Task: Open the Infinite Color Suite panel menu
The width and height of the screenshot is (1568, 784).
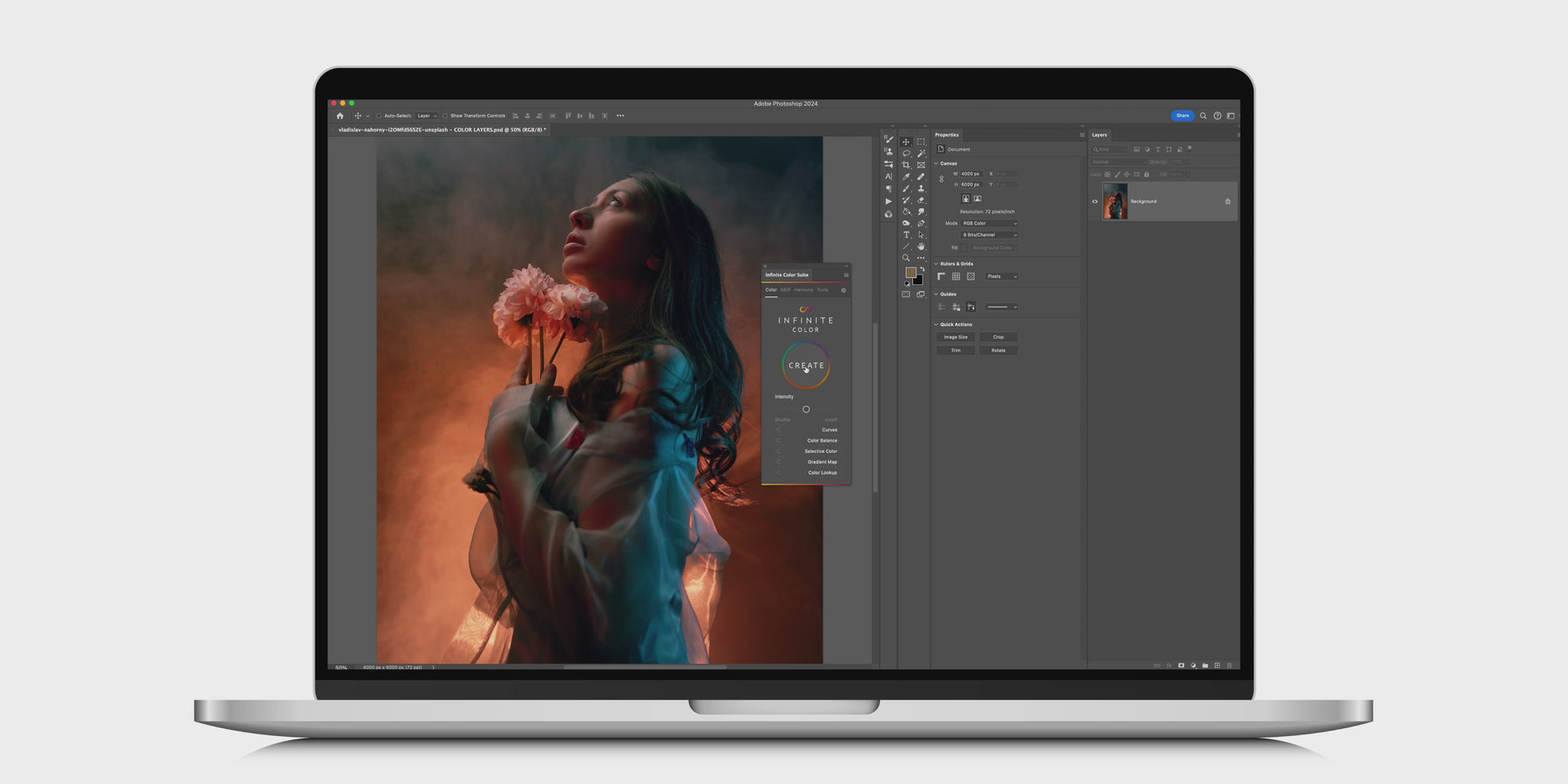Action: [847, 274]
